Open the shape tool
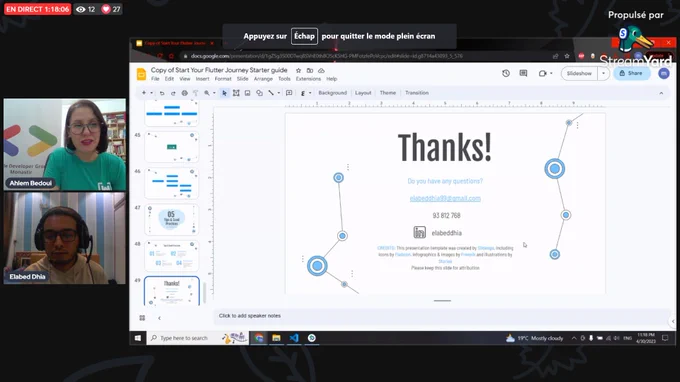This screenshot has height=382, width=680. click(x=259, y=93)
